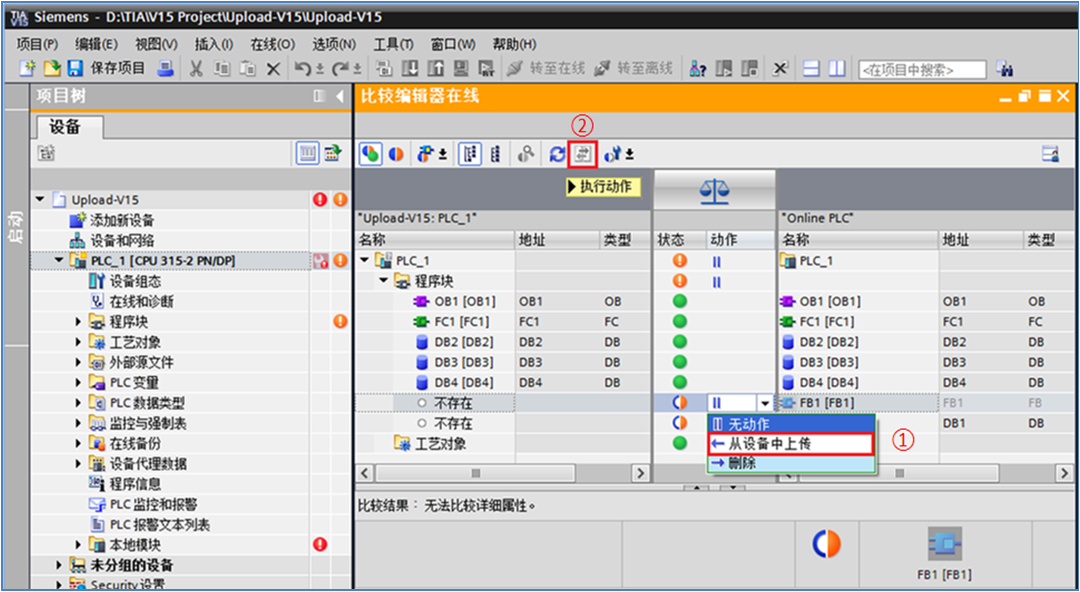Click the cross-reference X icon
Screen dimensions: 1080x592
pyautogui.click(x=780, y=68)
